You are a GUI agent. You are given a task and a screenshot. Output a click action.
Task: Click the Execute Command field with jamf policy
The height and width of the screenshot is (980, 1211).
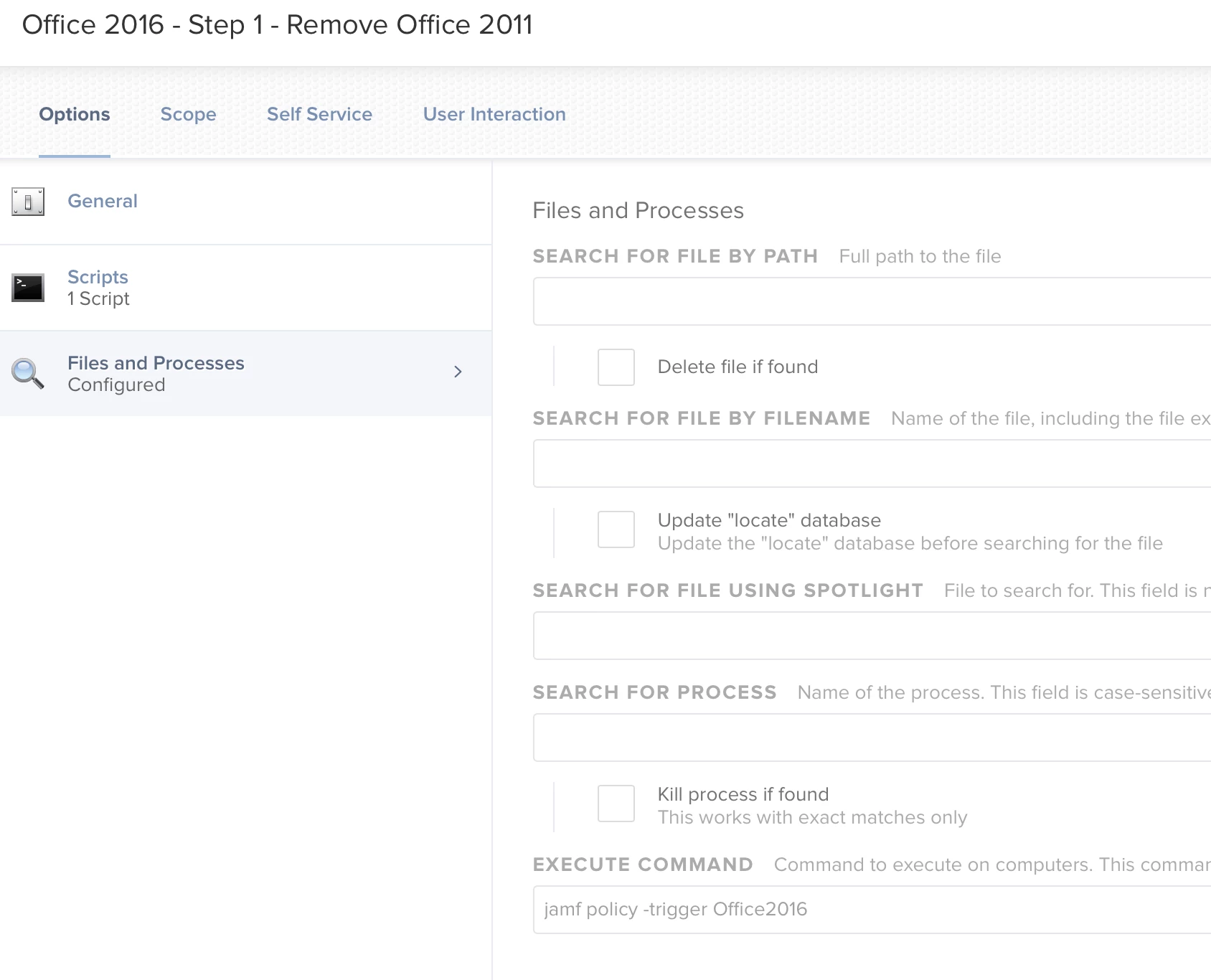pos(872,910)
